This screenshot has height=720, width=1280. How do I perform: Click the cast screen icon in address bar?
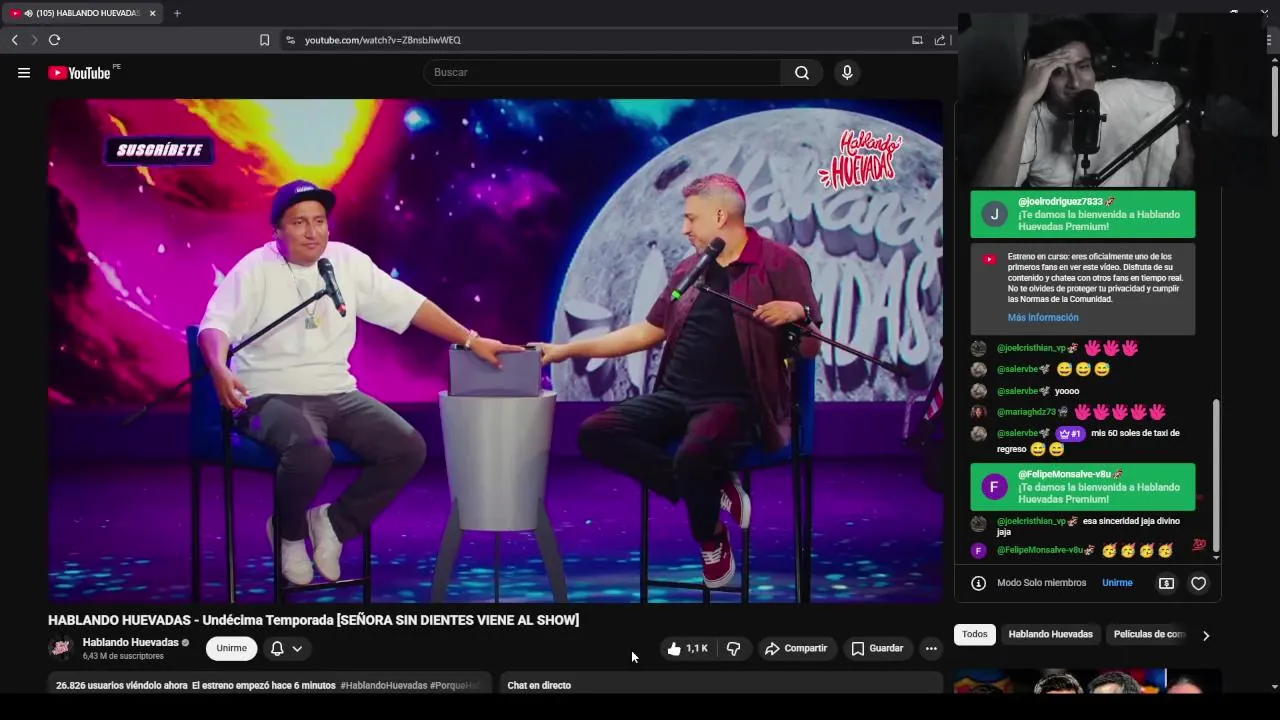pos(917,40)
